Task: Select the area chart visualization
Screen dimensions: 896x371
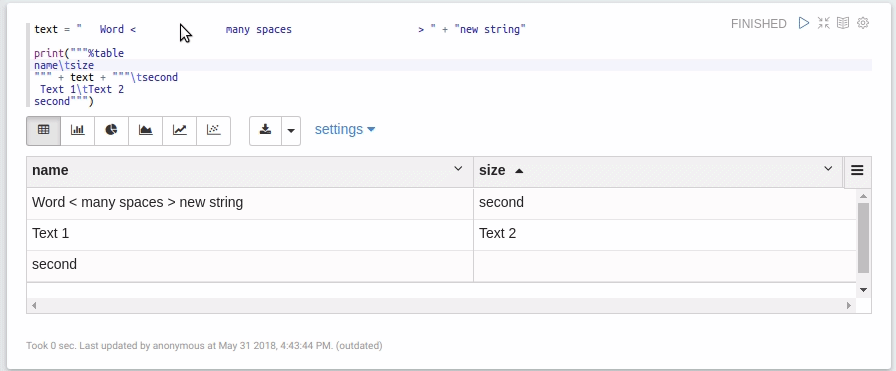Action: pos(145,130)
